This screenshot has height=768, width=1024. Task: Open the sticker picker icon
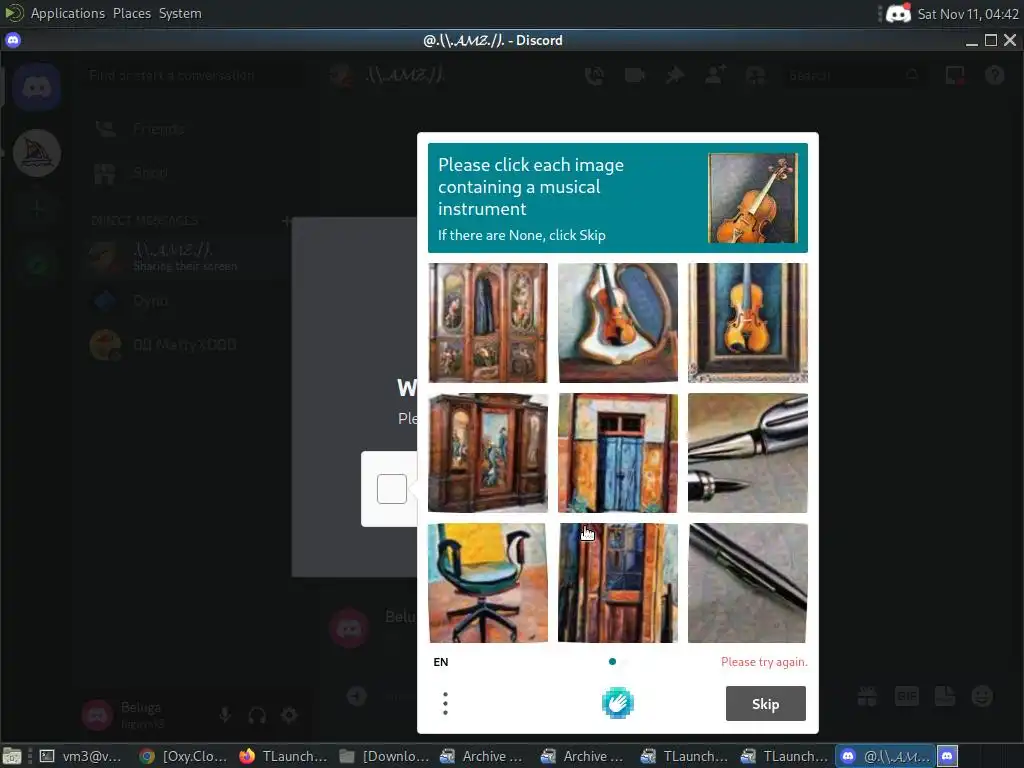click(945, 696)
